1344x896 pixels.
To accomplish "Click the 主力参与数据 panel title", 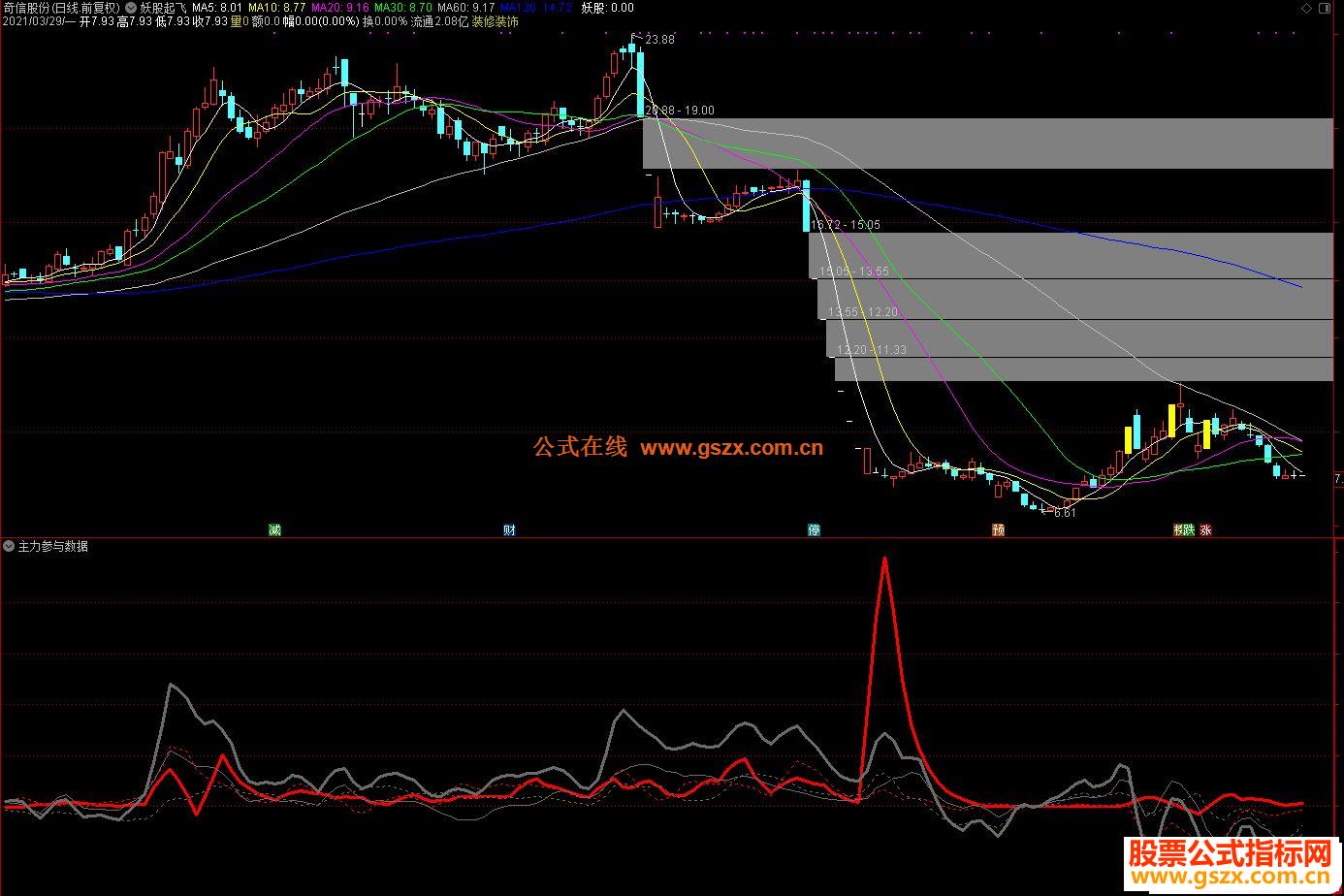I will pos(53,547).
